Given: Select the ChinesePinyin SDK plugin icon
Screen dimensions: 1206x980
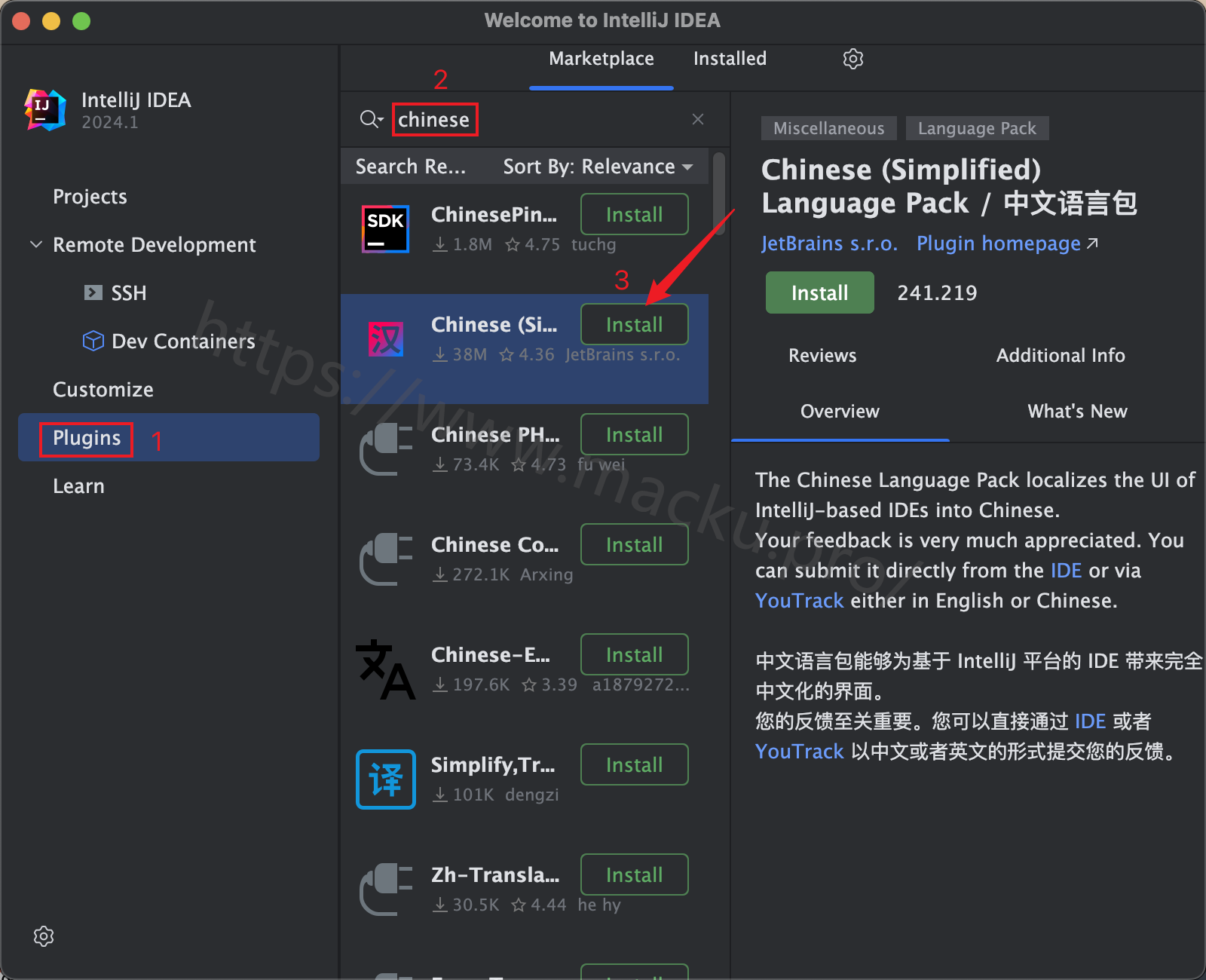Looking at the screenshot, I should [385, 228].
